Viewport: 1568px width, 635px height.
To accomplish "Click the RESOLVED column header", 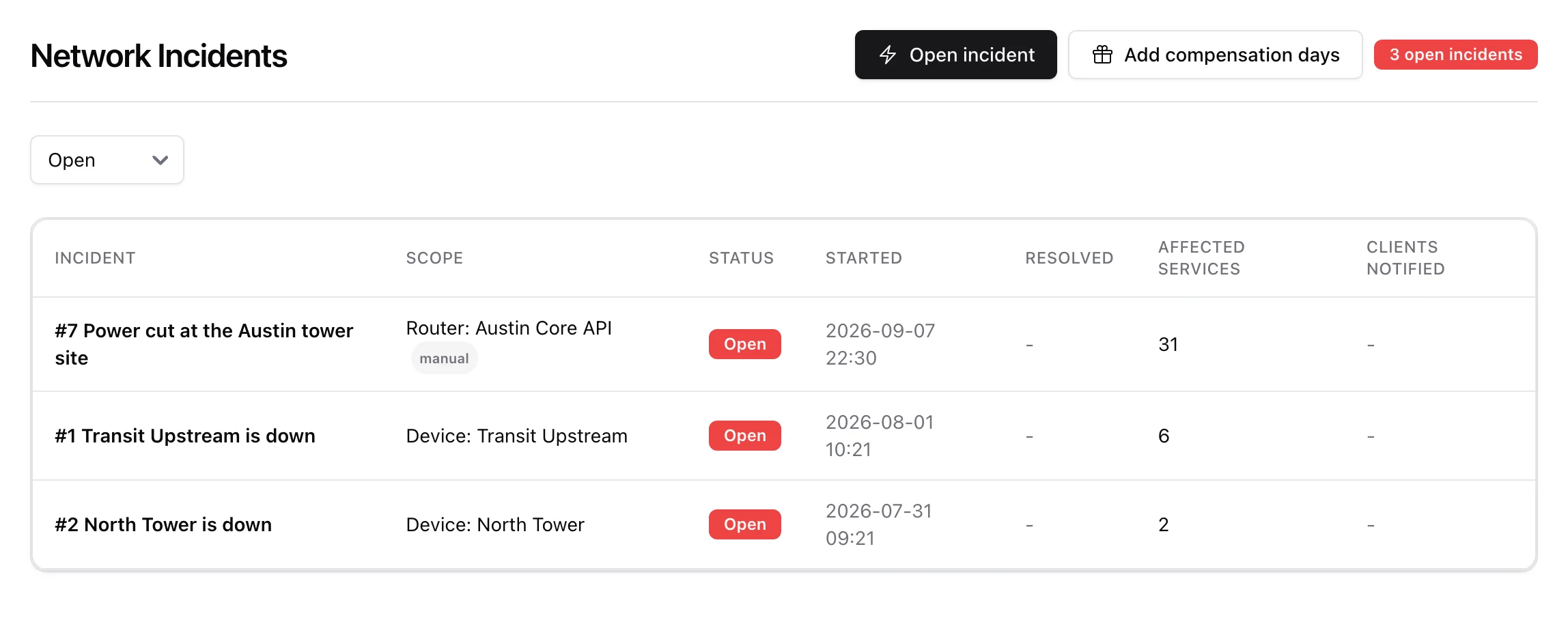I will (1069, 258).
